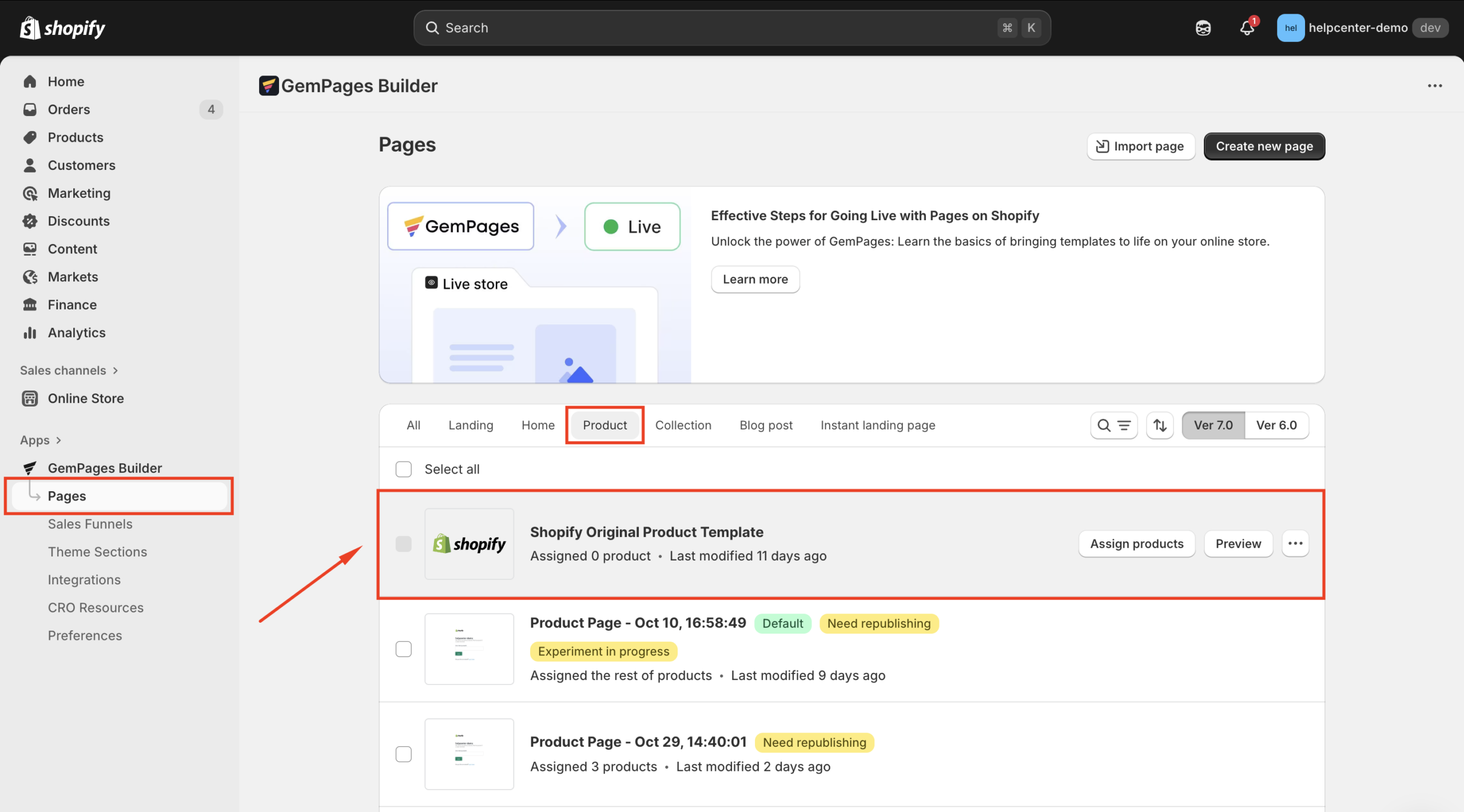Image resolution: width=1464 pixels, height=812 pixels.
Task: Switch to Ver 6.0 toggle
Action: [x=1276, y=425]
